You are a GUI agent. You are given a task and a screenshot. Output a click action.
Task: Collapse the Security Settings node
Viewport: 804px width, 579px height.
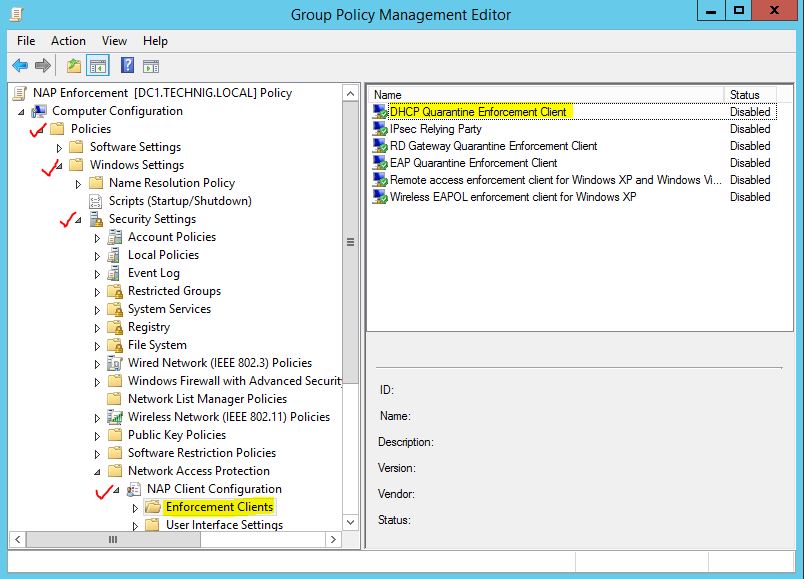click(79, 219)
